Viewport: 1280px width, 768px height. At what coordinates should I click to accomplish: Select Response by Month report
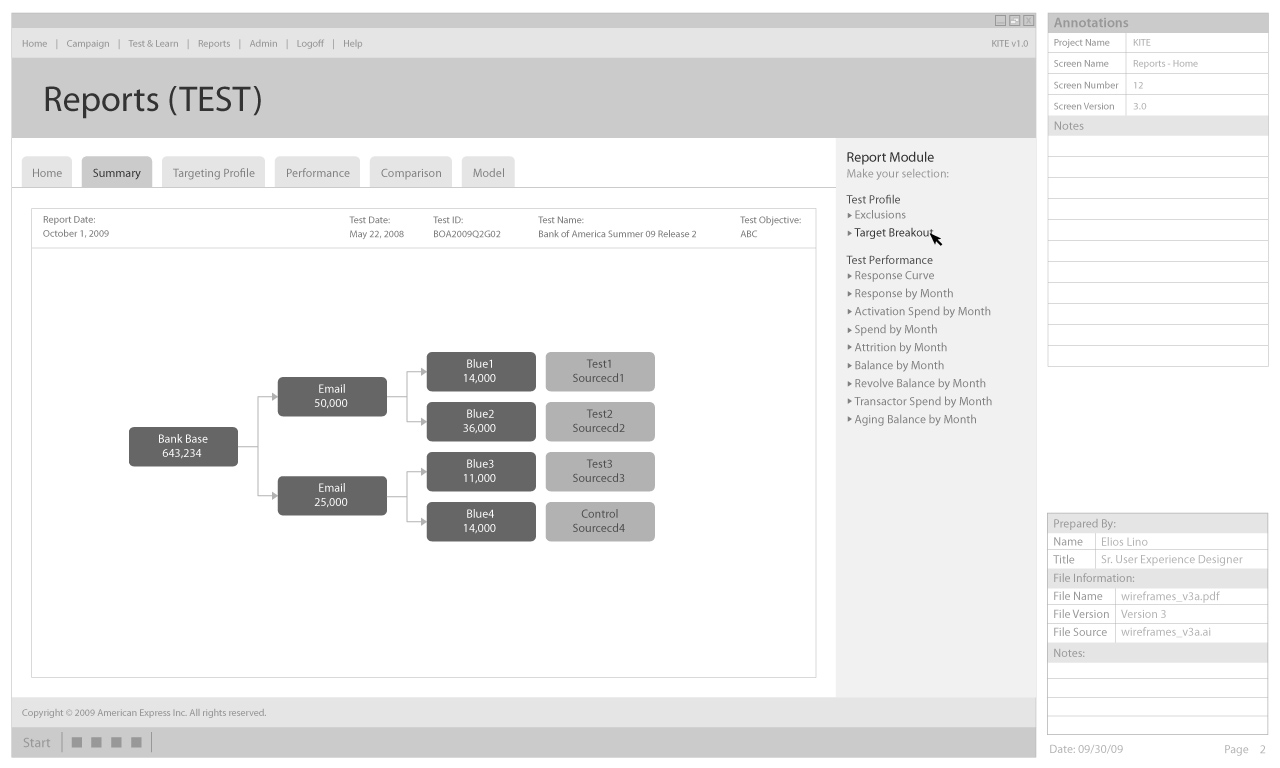[x=903, y=294]
